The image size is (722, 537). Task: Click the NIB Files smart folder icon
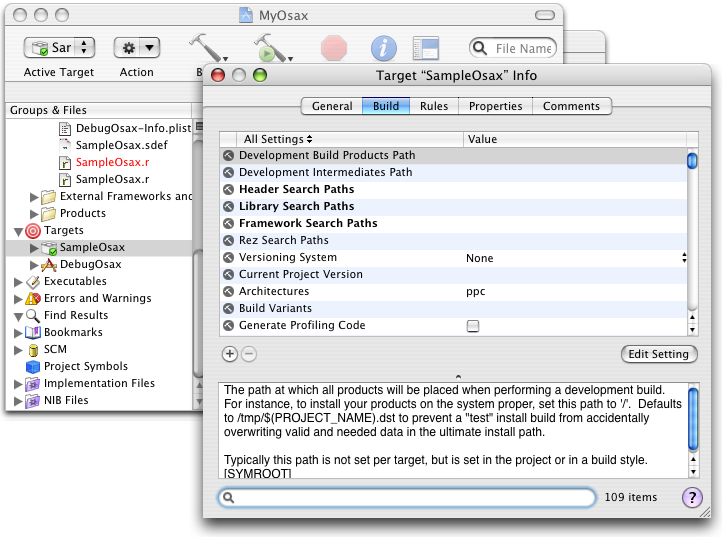[x=33, y=401]
